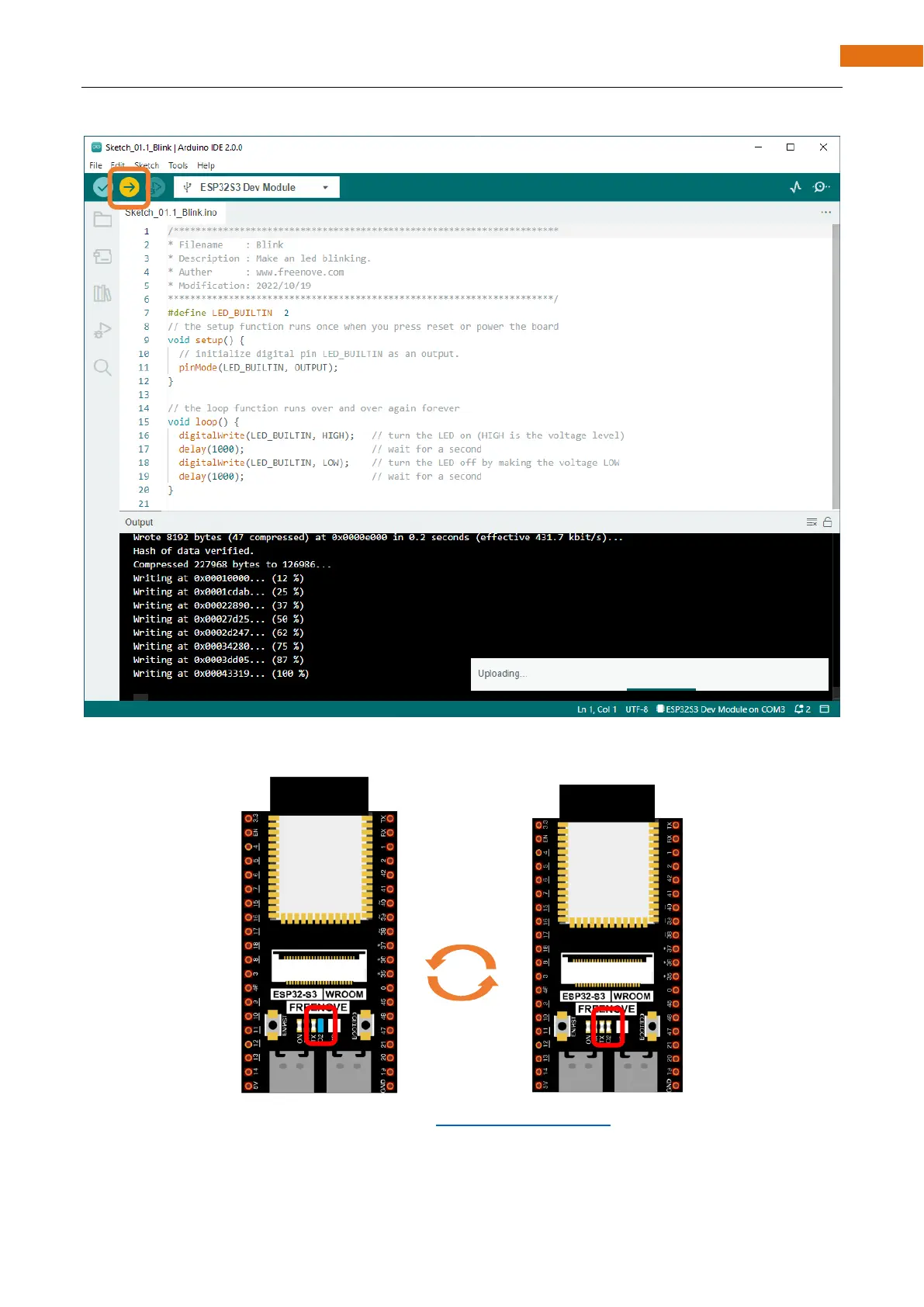Click the editor vertical scrollbar
The height and width of the screenshot is (1307, 924).
tap(836, 366)
